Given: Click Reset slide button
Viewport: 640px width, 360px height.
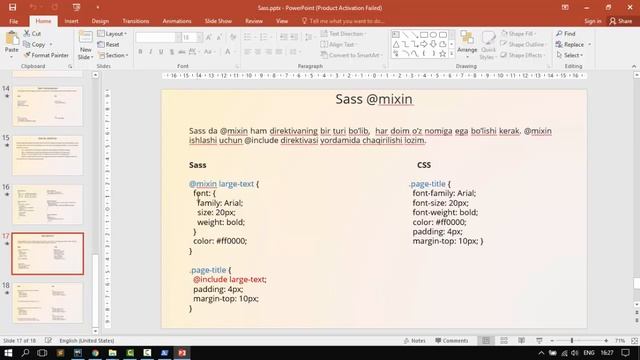Looking at the screenshot, I should [109, 44].
